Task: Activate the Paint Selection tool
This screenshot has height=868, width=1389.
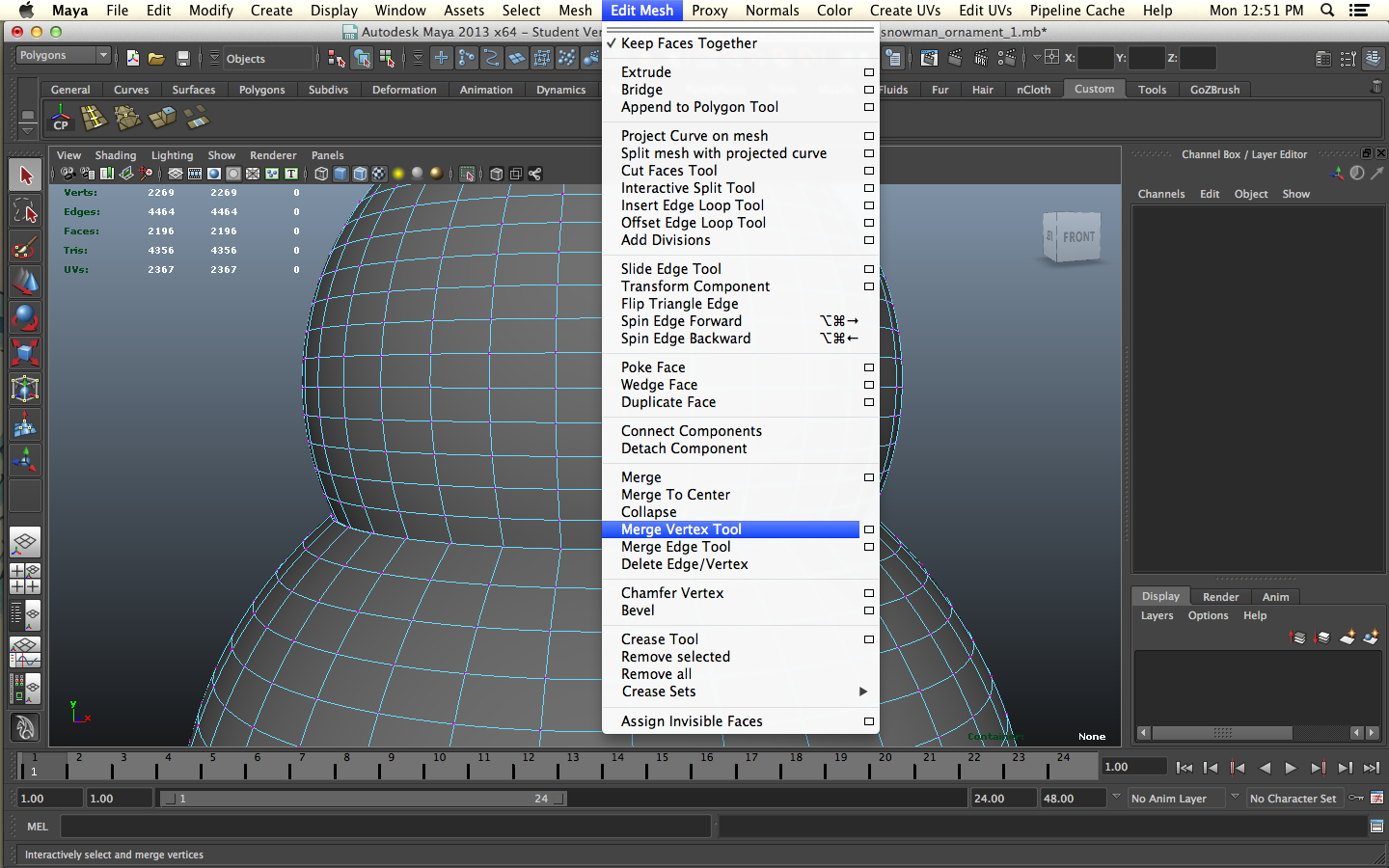Action: click(x=25, y=247)
